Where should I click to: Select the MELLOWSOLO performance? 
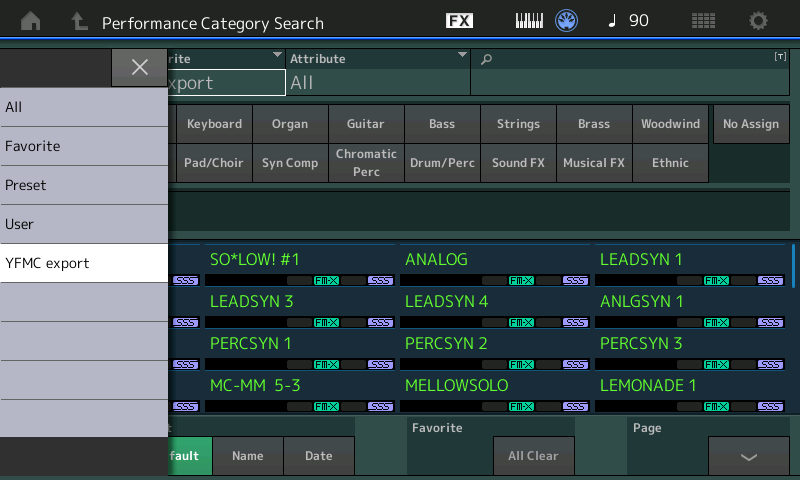click(x=456, y=385)
